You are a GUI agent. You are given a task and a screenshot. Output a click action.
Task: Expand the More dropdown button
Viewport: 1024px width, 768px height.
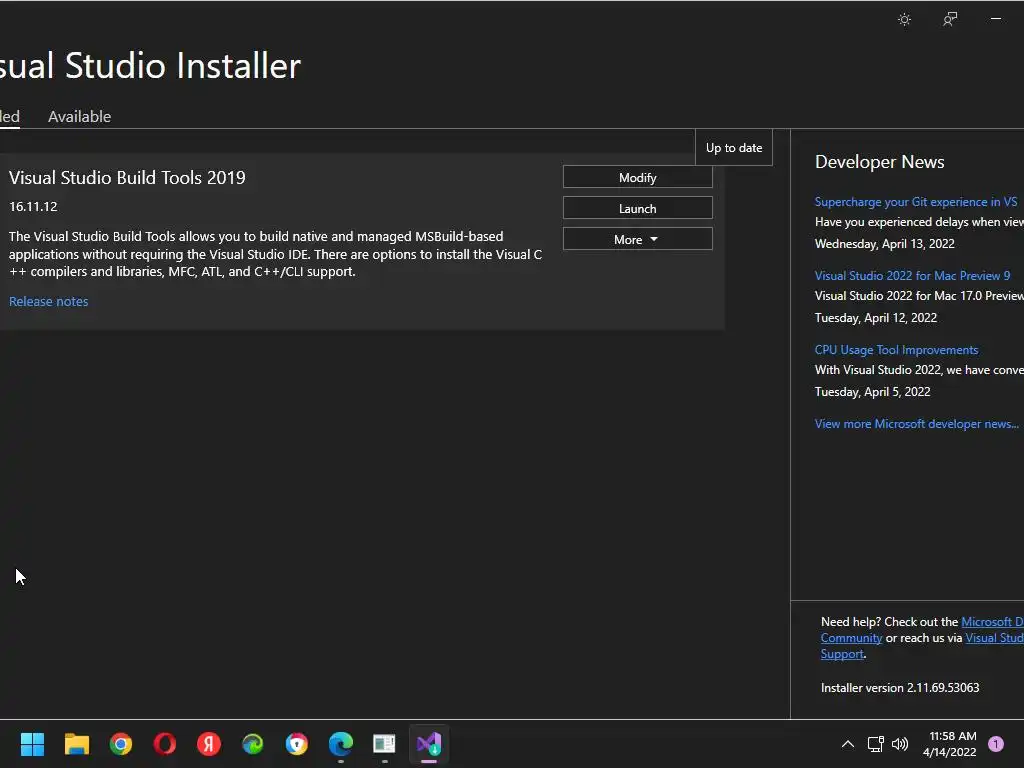637,239
